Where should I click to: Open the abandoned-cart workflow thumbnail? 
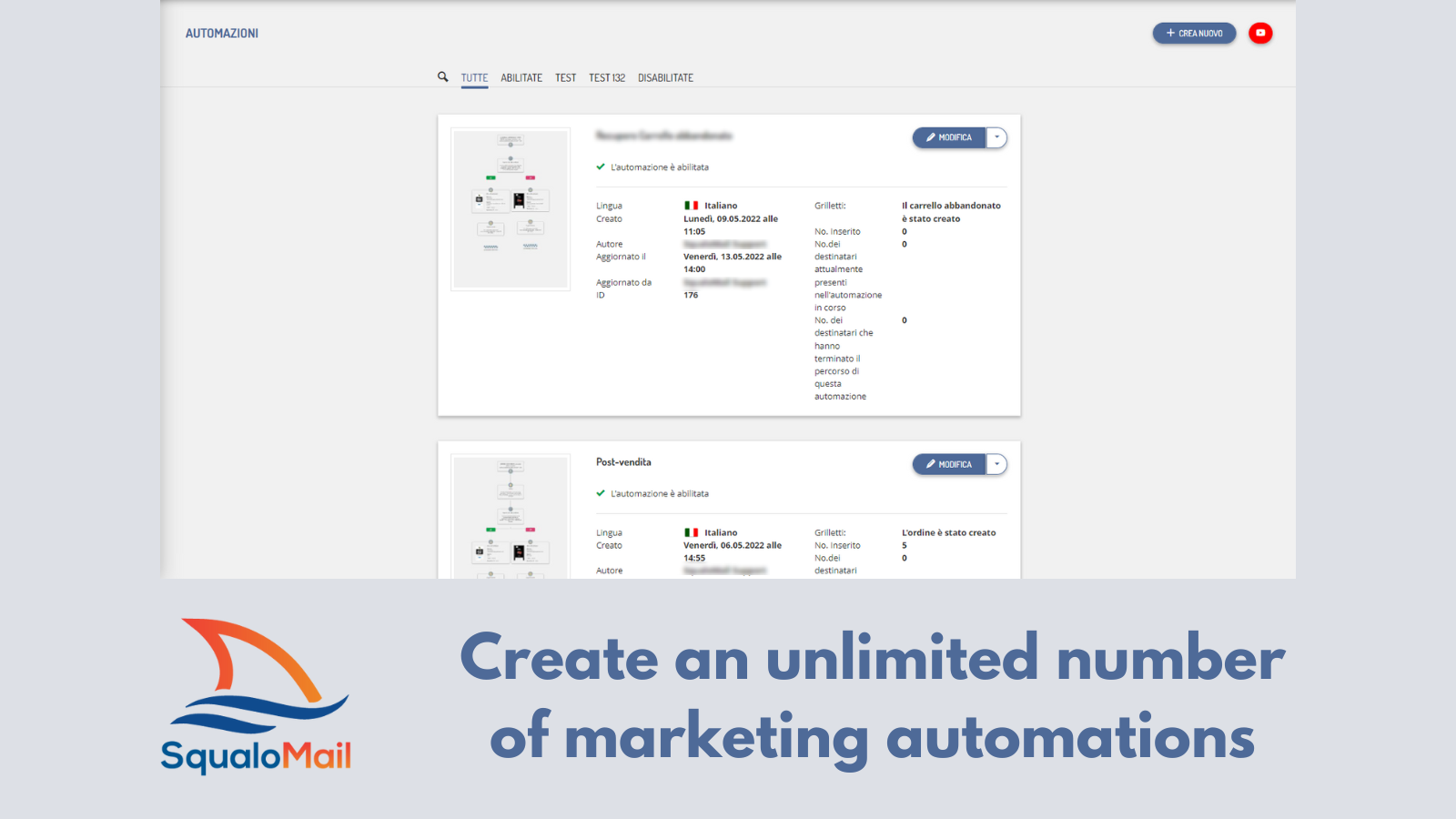[x=511, y=209]
